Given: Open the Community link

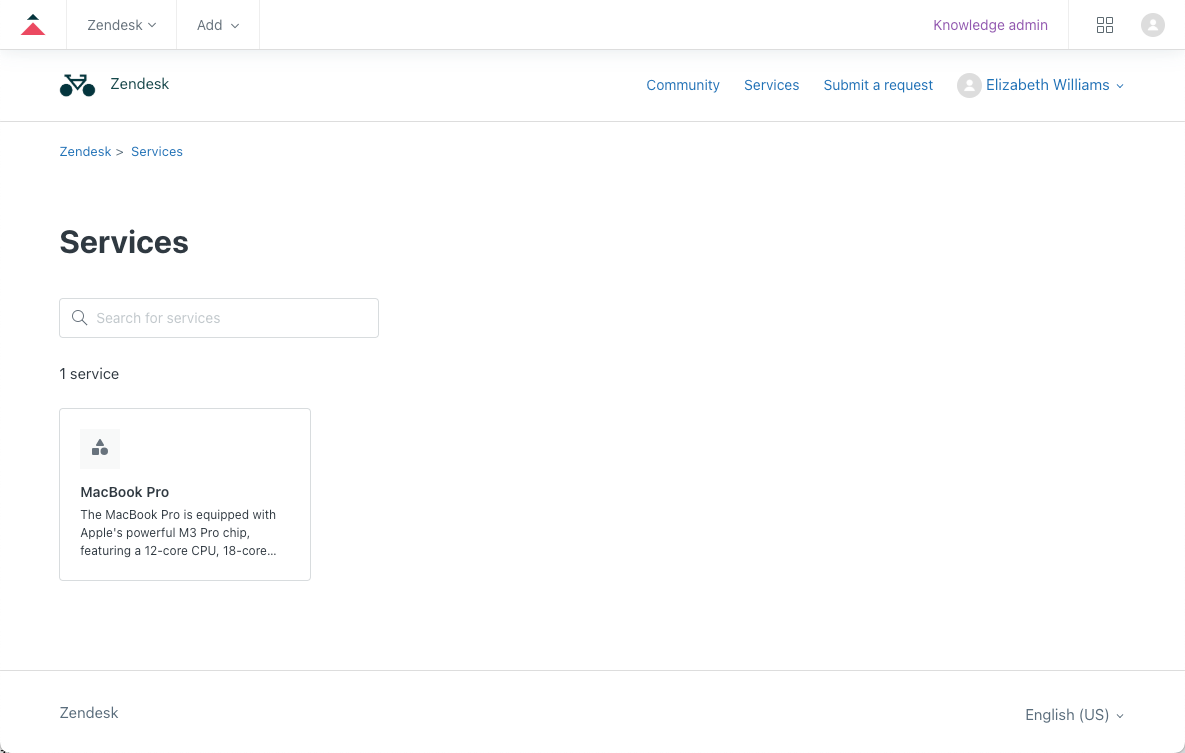Looking at the screenshot, I should [x=682, y=85].
